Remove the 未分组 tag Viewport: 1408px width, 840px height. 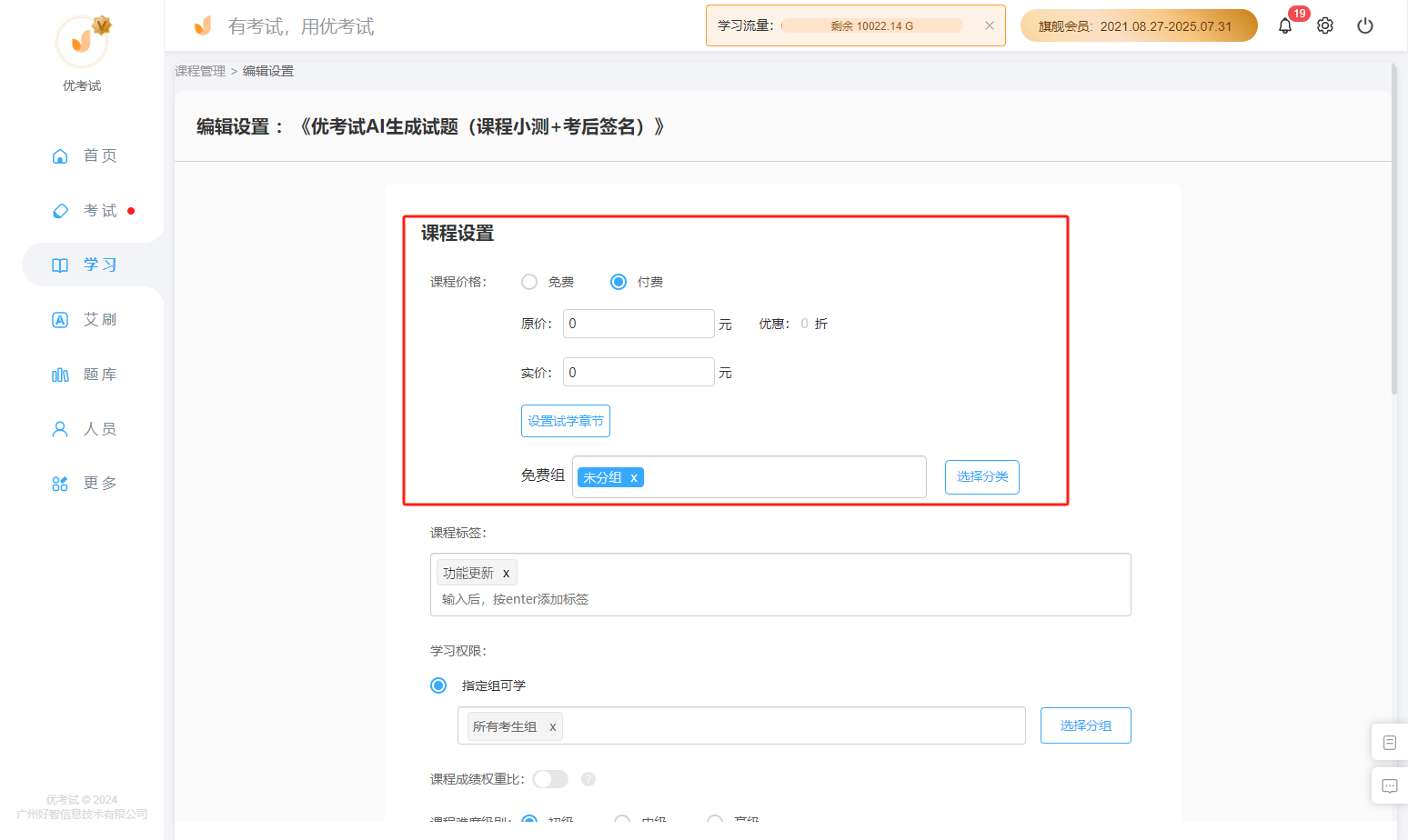click(x=634, y=477)
